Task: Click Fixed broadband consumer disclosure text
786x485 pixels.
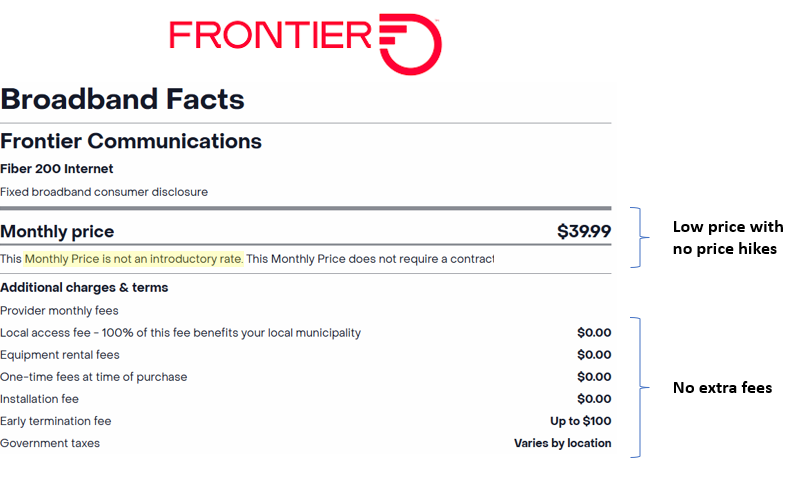Action: [104, 192]
